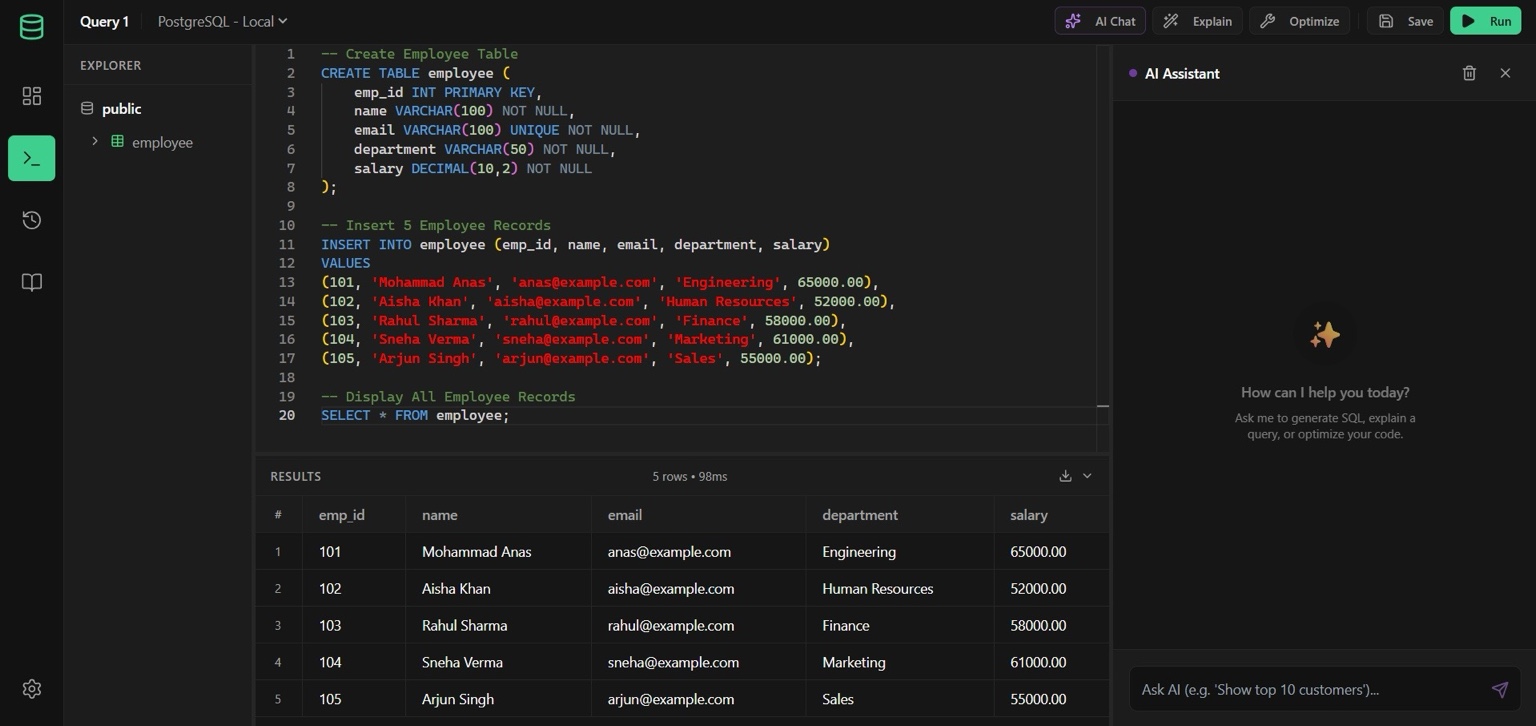Open the settings gear icon

(31, 689)
